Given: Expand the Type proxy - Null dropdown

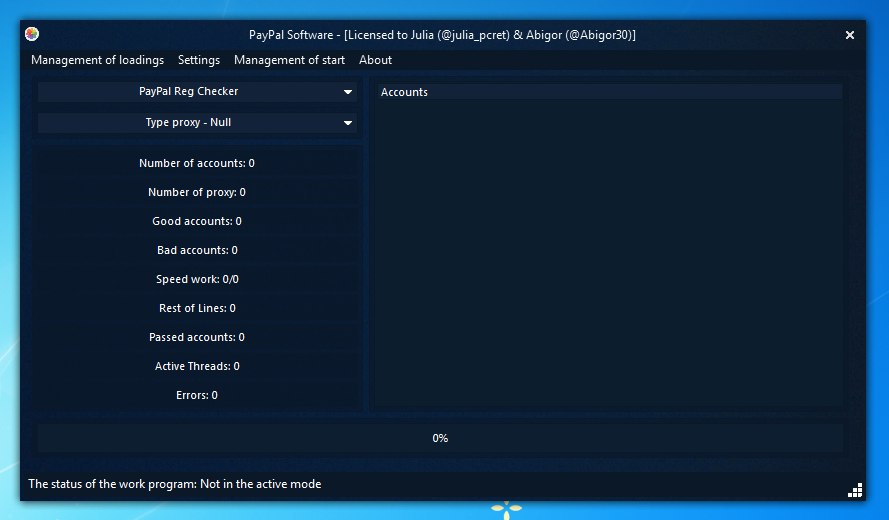Looking at the screenshot, I should click(x=197, y=122).
